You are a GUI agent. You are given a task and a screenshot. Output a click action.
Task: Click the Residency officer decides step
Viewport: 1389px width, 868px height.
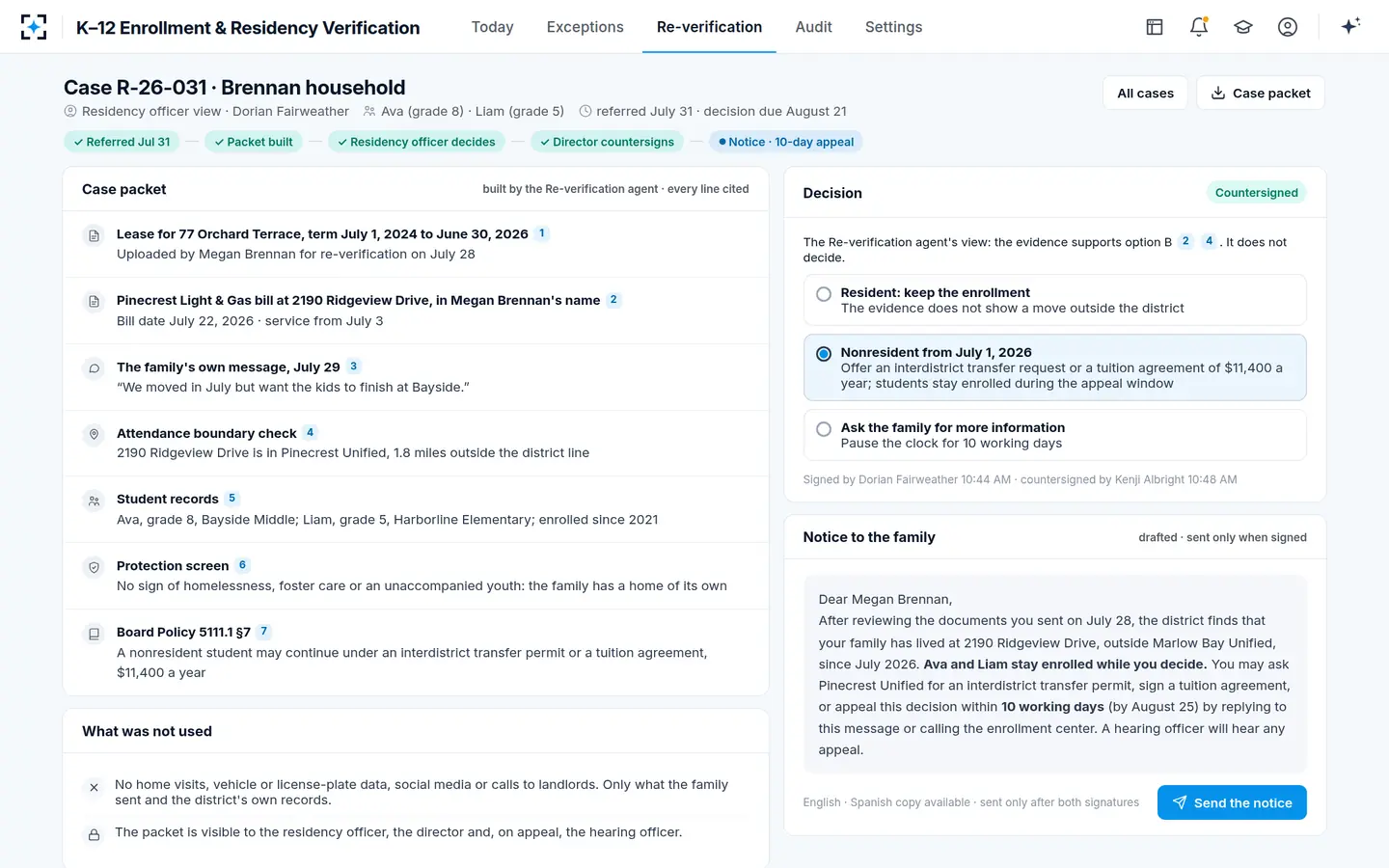click(417, 142)
